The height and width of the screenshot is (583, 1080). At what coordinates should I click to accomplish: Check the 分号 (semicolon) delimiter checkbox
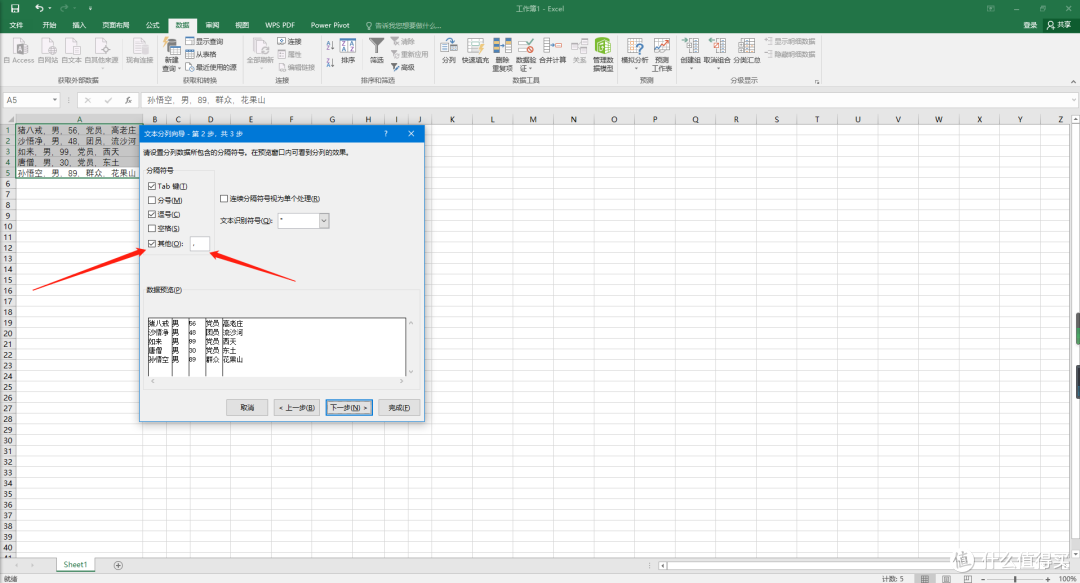(x=152, y=201)
